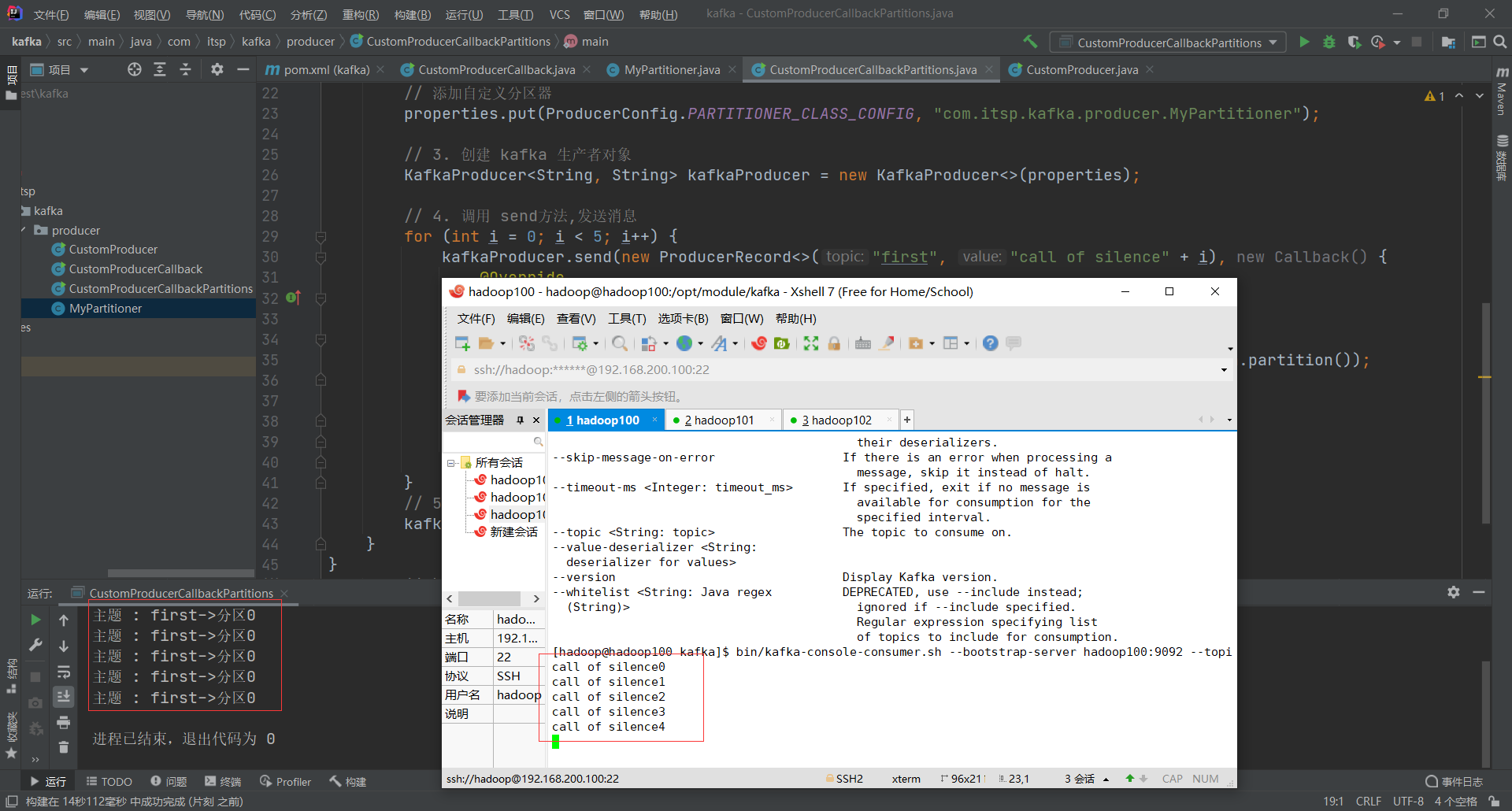Open 工具(T) menu in Xshell
This screenshot has height=811, width=1512.
click(627, 319)
